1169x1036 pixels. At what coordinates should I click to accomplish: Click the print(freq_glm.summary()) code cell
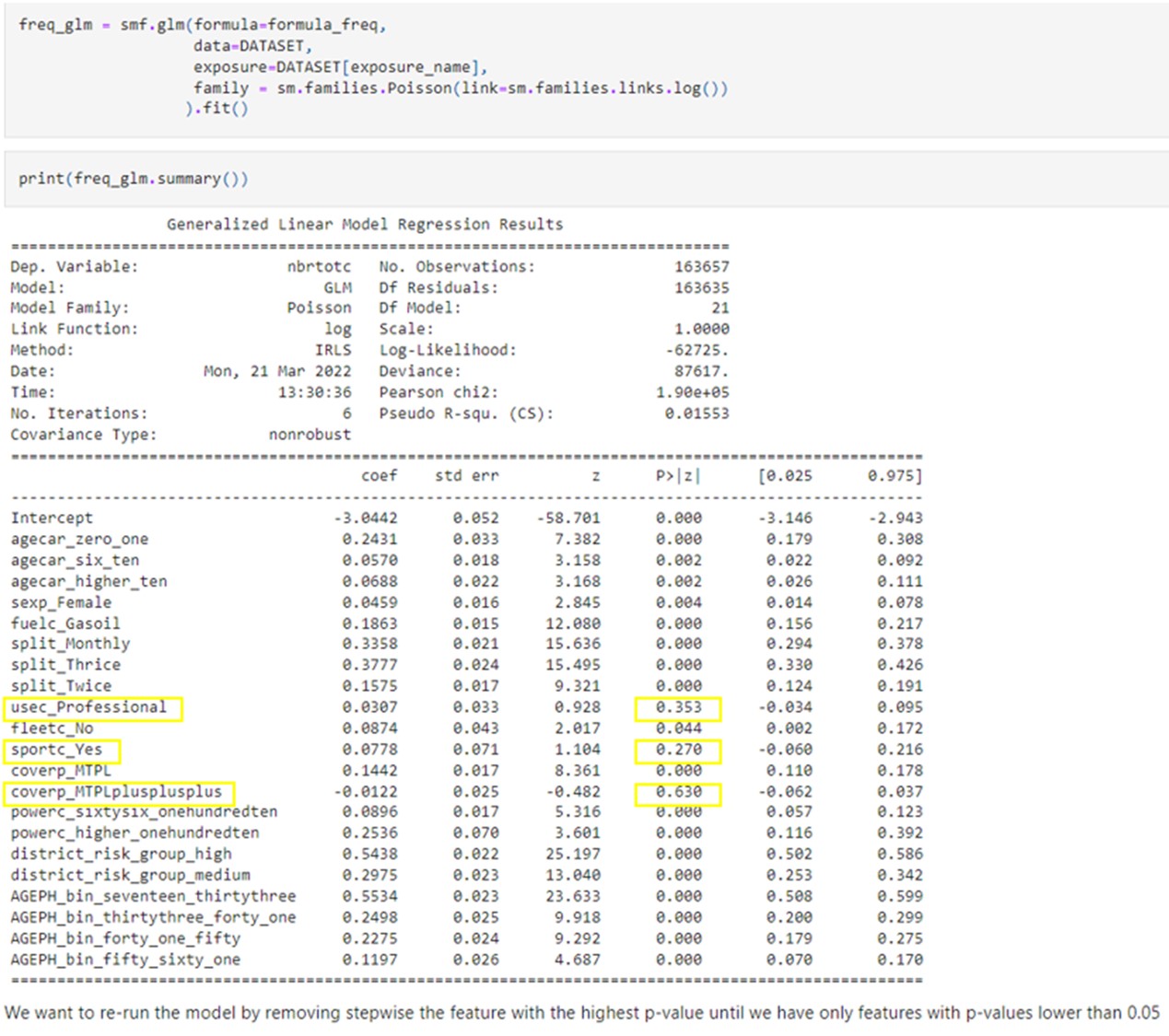[x=586, y=179]
